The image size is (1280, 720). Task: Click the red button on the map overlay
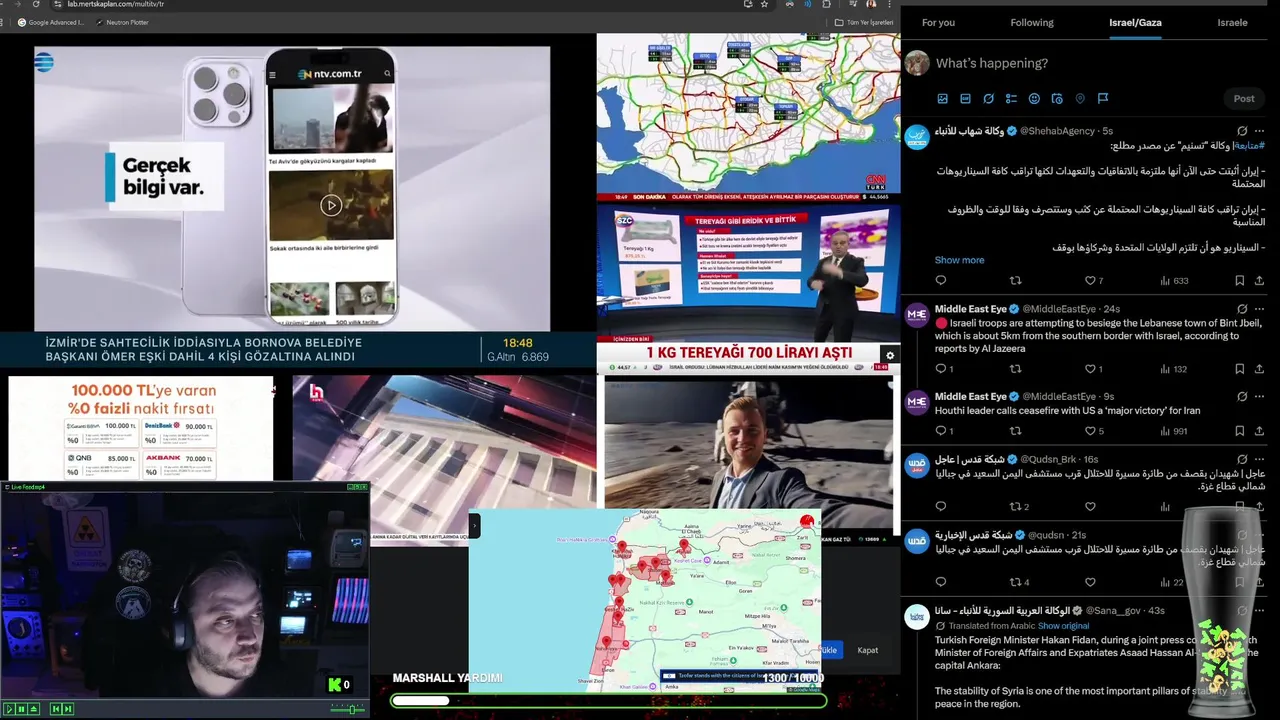[807, 522]
